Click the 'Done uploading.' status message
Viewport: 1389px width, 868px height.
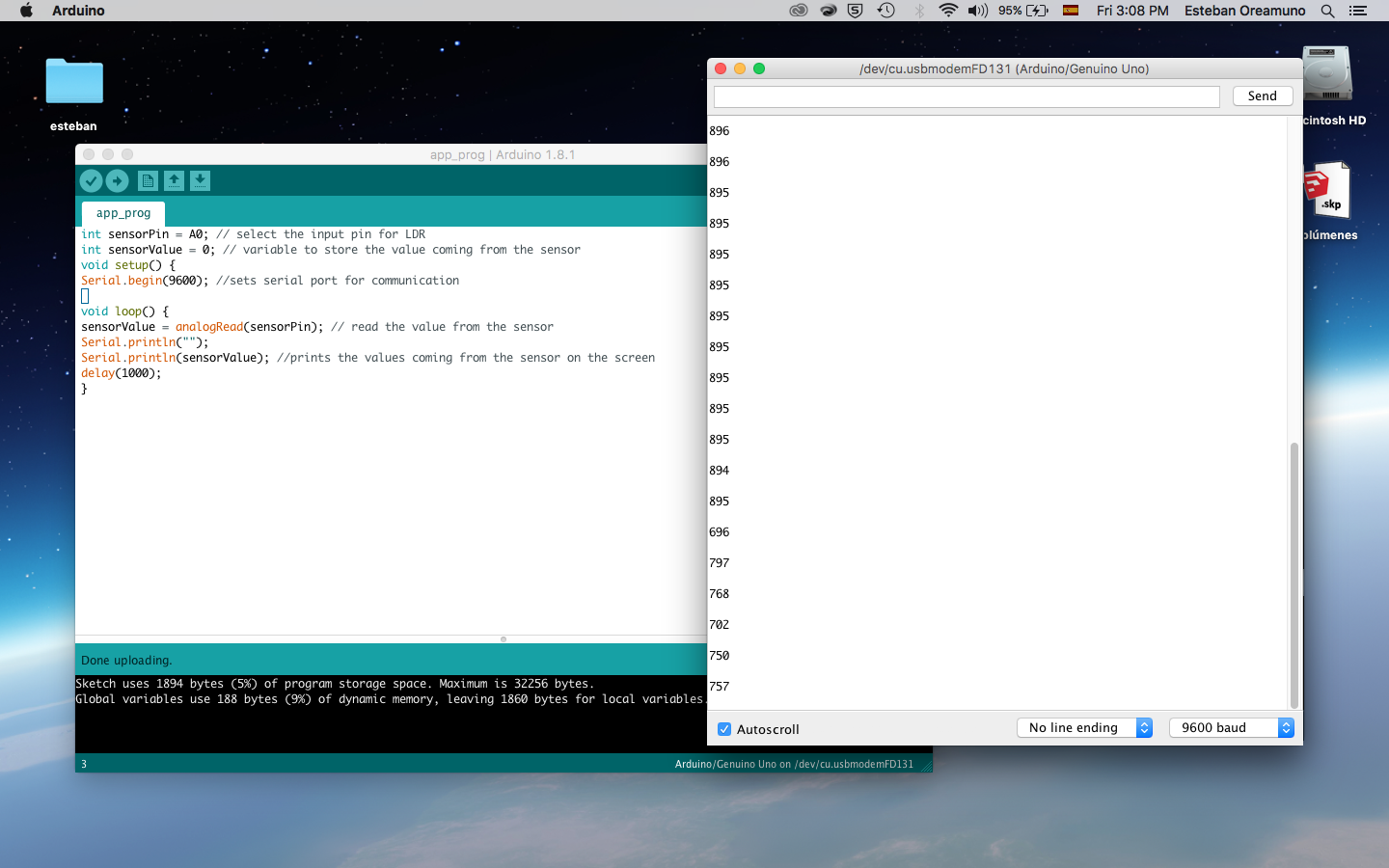pyautogui.click(x=126, y=661)
